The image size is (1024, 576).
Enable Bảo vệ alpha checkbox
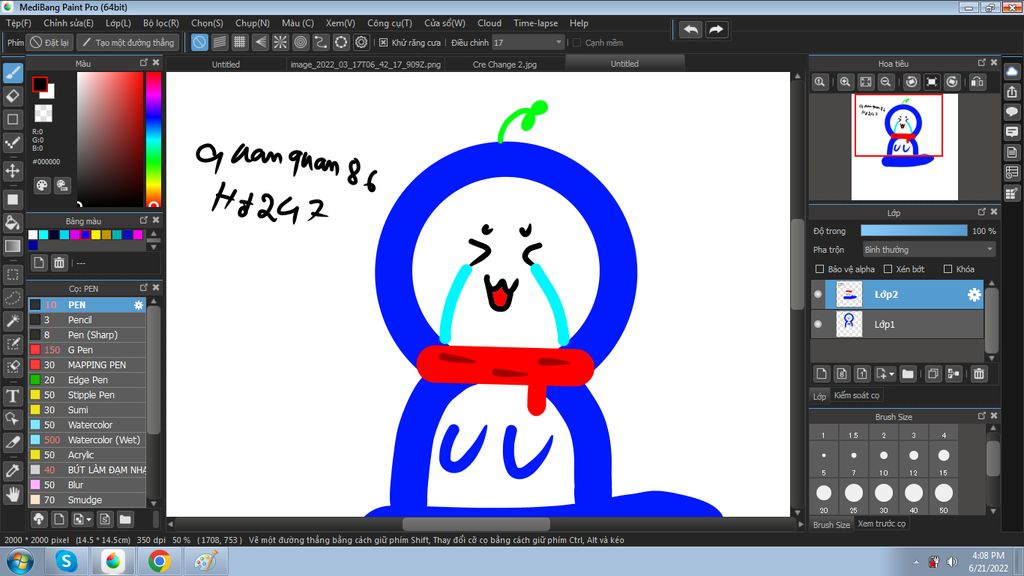click(x=820, y=269)
